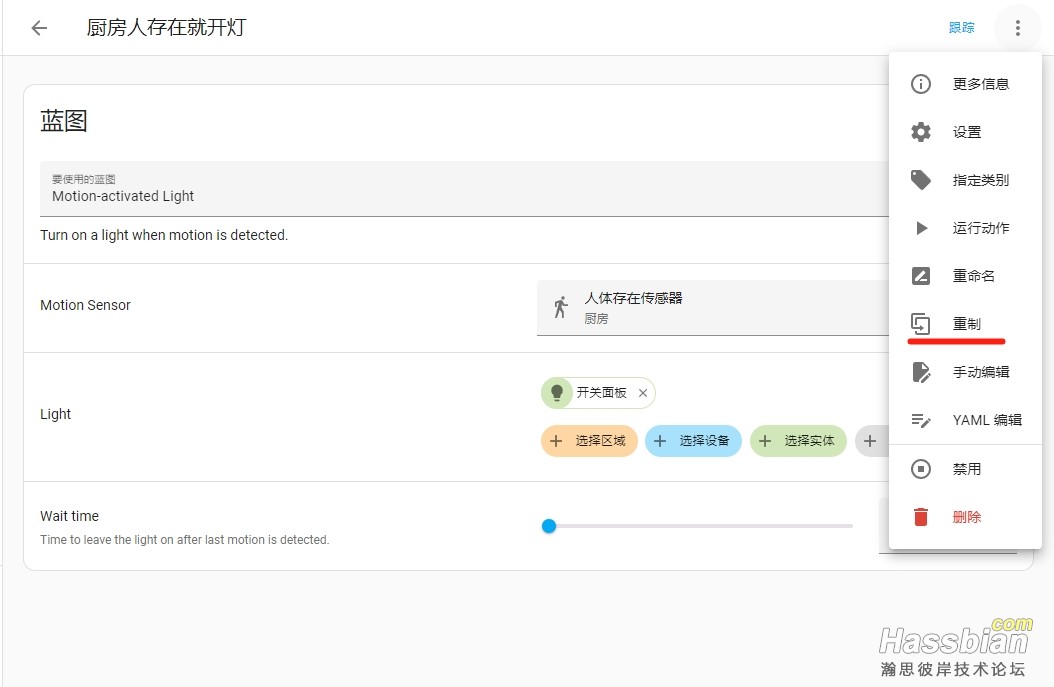1054x687 pixels.
Task: Click the 蓝图 heading
Action: point(64,121)
